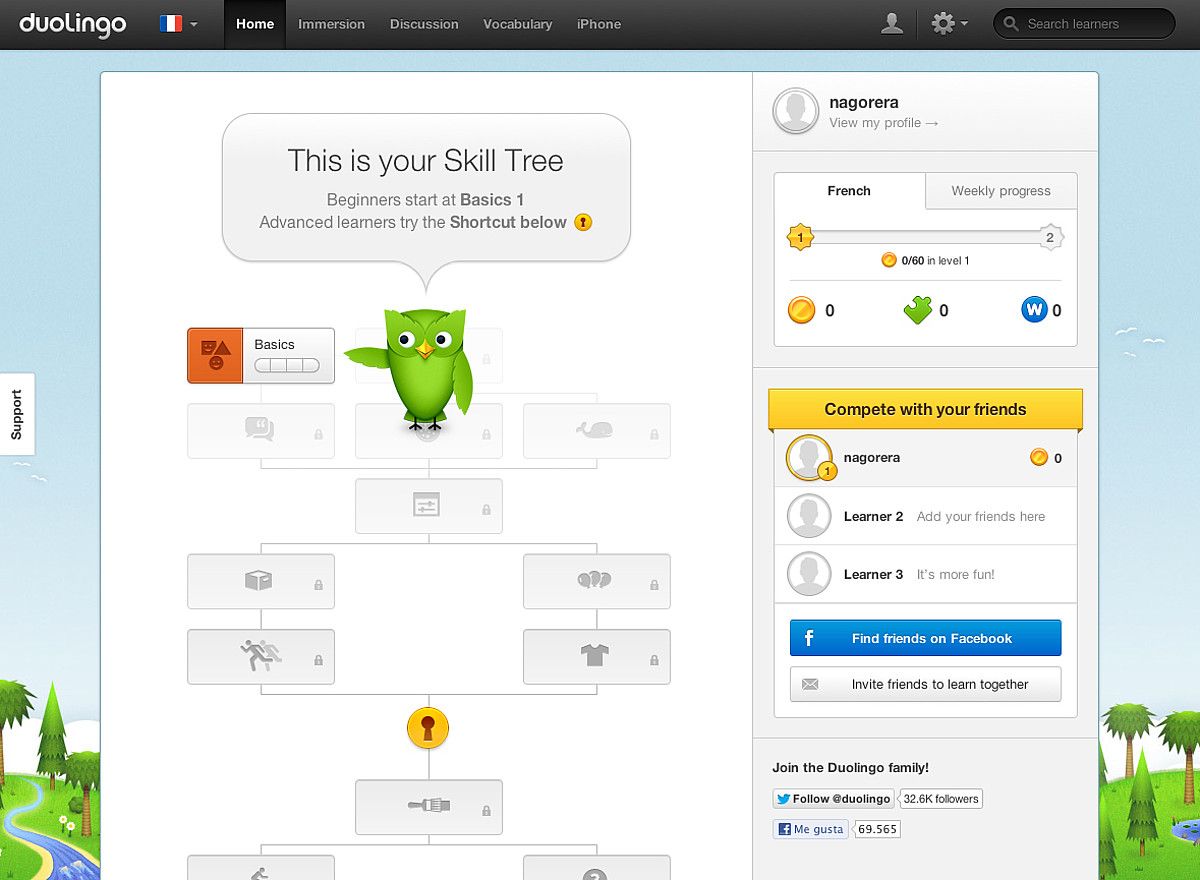The height and width of the screenshot is (880, 1200).
Task: Click nagorera's avatar in the friends leaderboard
Action: [x=809, y=457]
